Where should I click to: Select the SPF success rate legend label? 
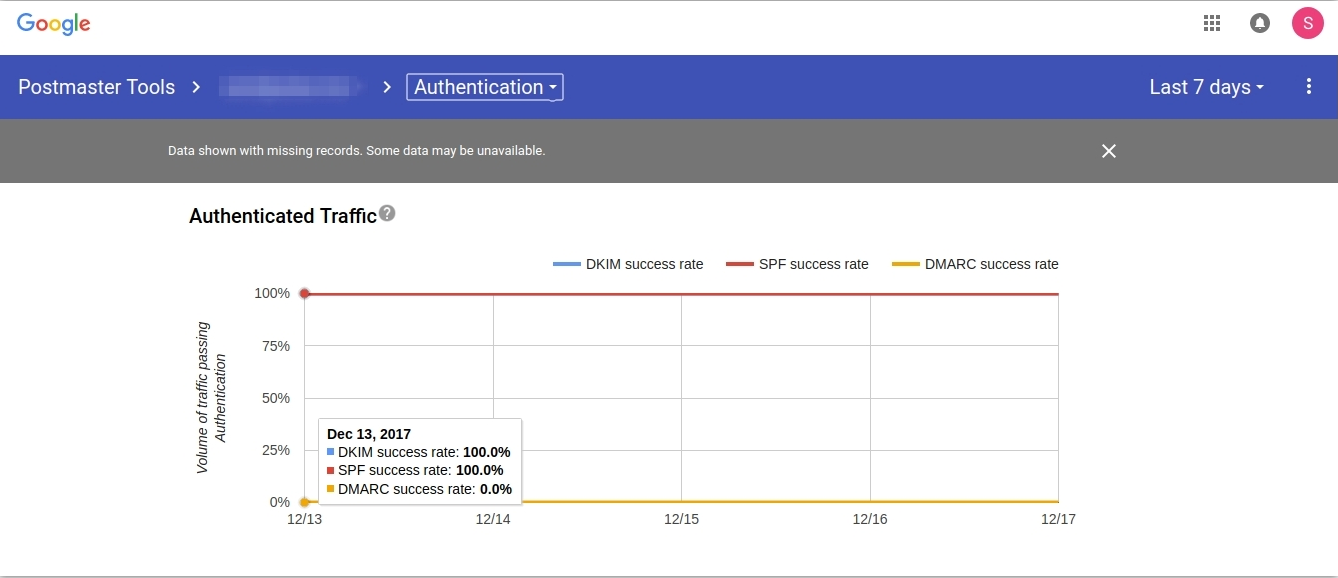point(813,265)
